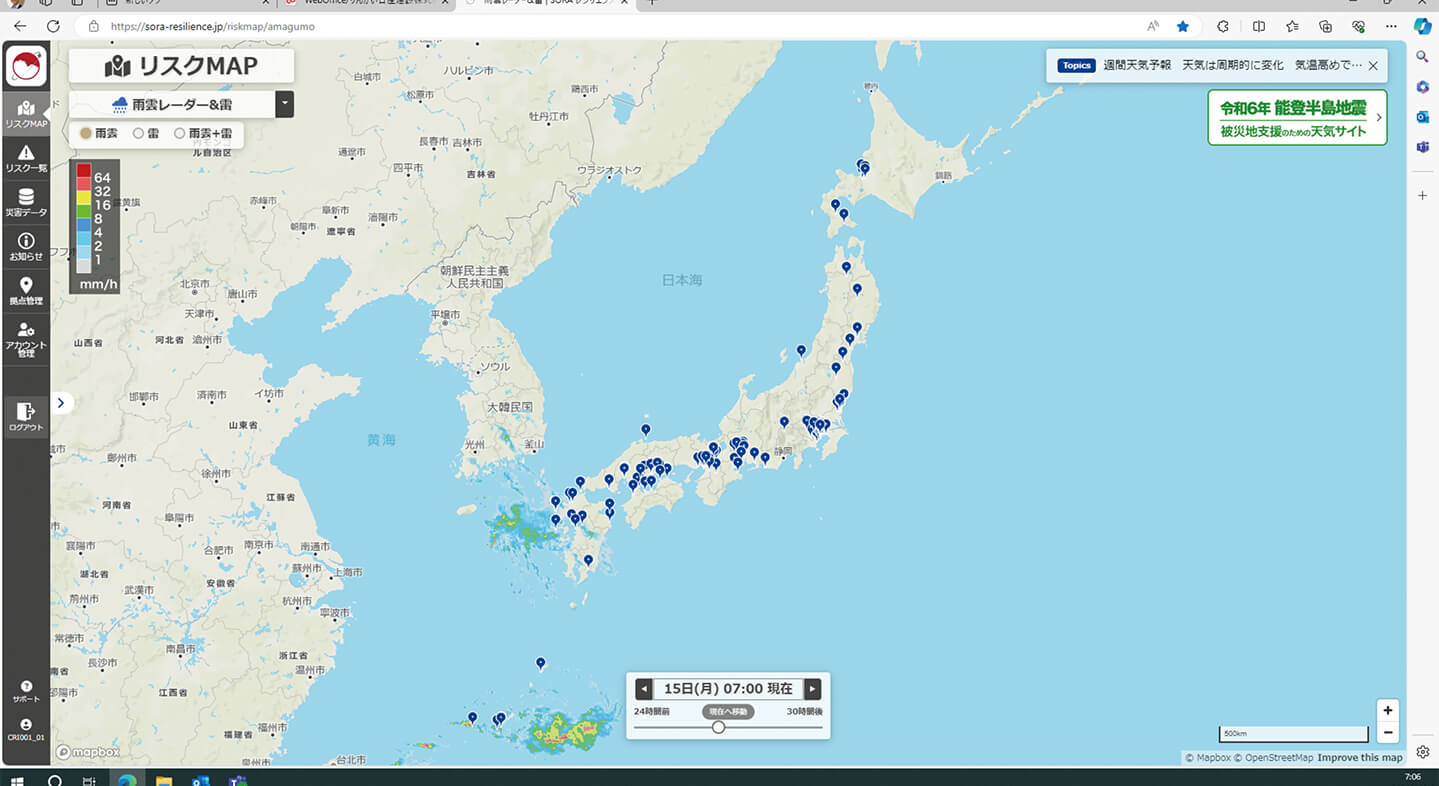The height and width of the screenshot is (786, 1439).
Task: Open Edge Settings and more menu
Action: (x=1391, y=26)
